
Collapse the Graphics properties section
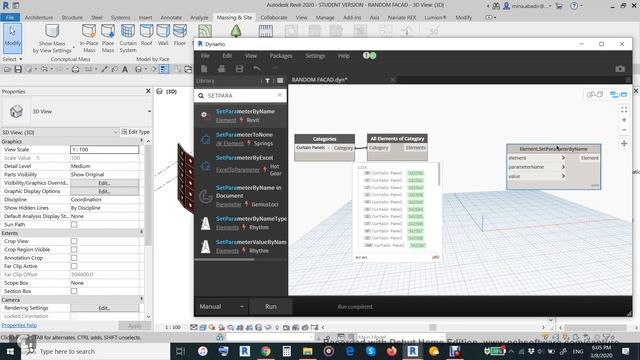click(142, 141)
